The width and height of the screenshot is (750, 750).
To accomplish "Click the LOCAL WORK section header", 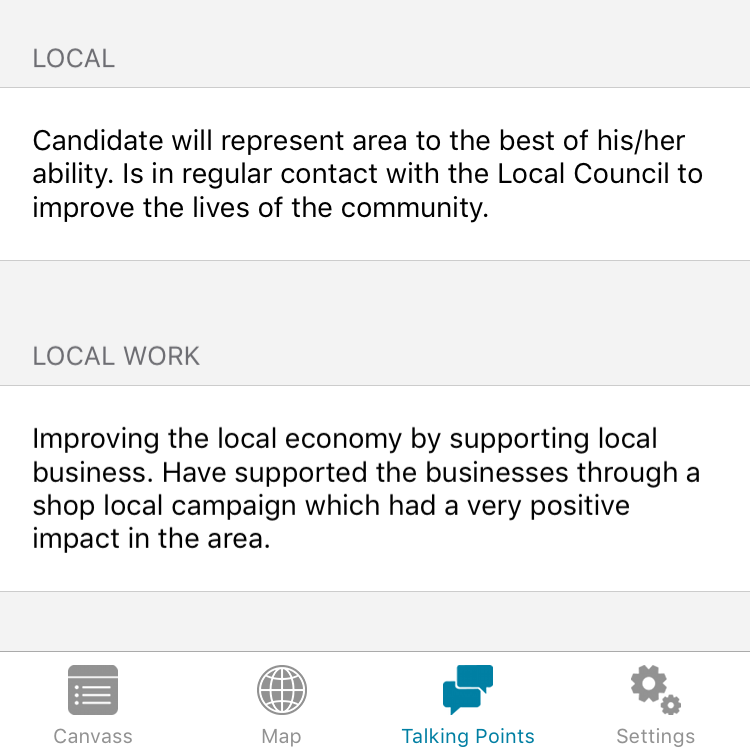I will point(116,357).
